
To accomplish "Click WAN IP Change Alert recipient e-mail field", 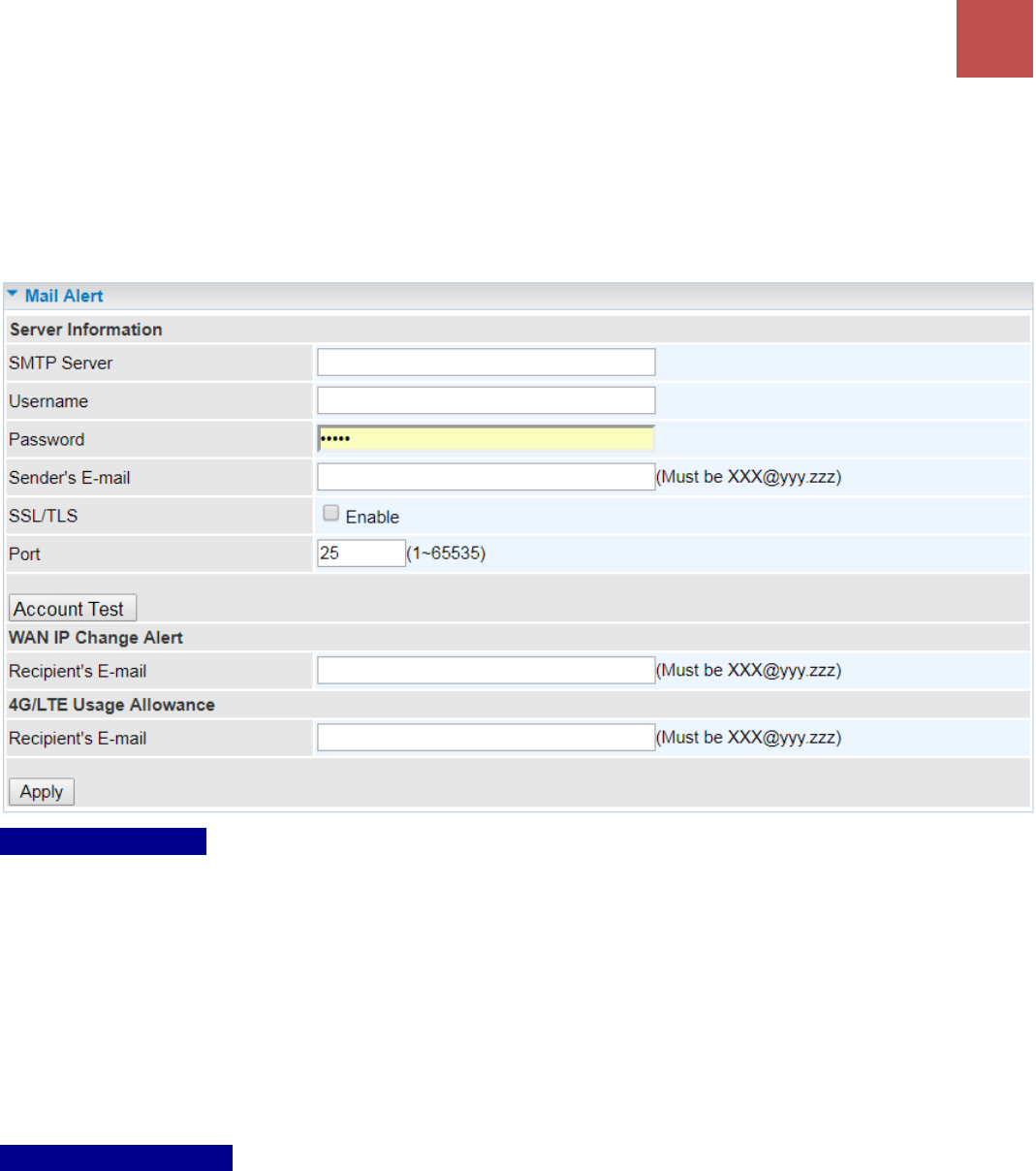I will [x=487, y=671].
